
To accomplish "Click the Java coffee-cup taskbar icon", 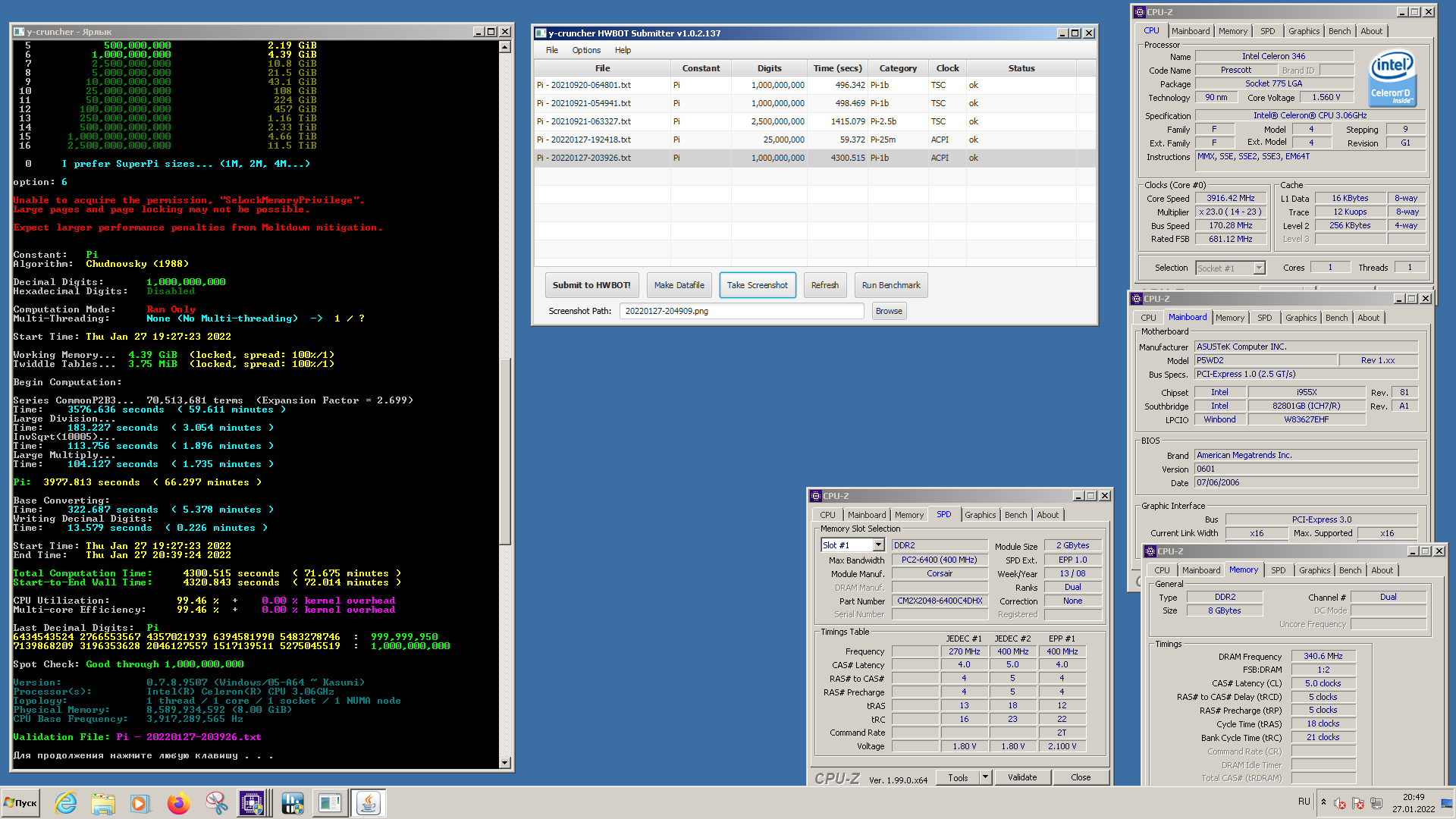I will (x=369, y=803).
